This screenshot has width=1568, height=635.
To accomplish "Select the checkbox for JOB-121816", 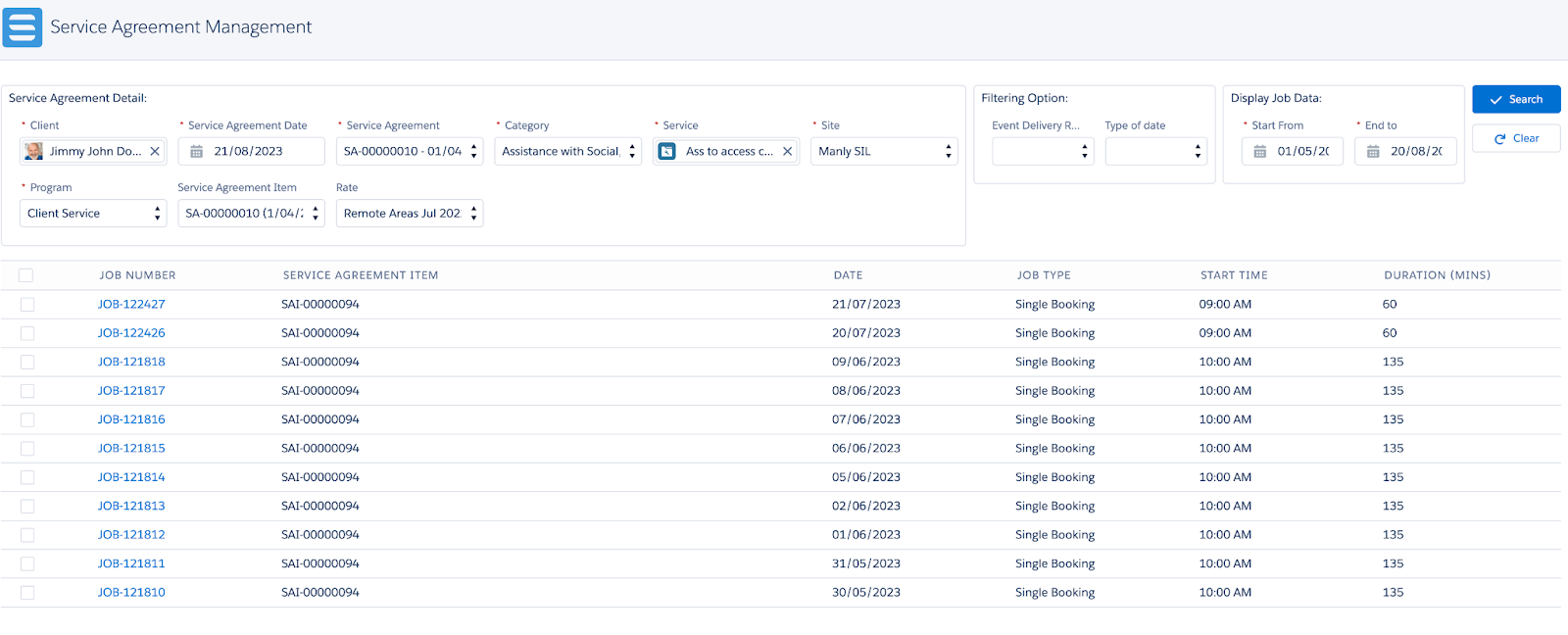I will coord(27,419).
